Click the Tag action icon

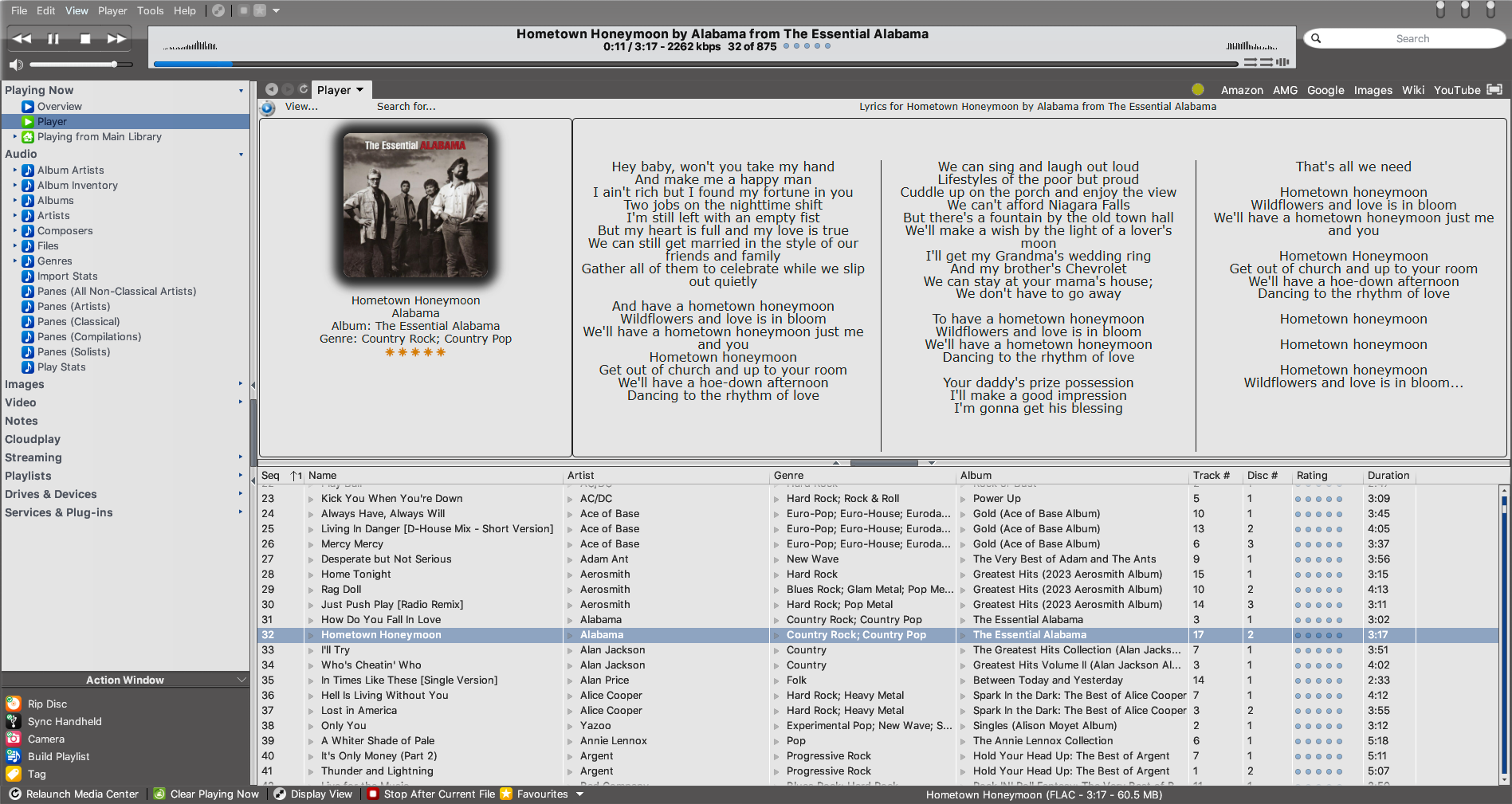pos(14,774)
